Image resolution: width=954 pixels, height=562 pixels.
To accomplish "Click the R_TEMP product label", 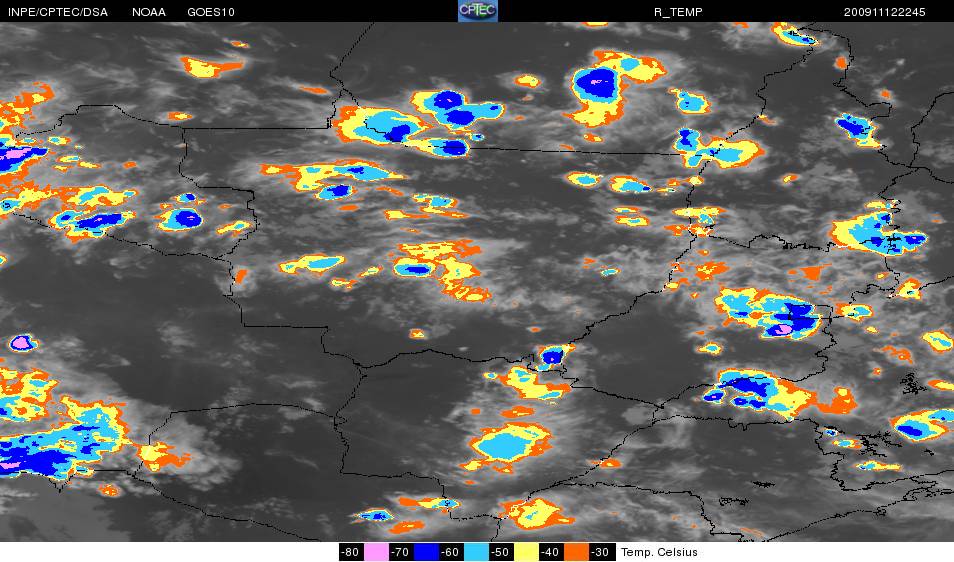I will click(678, 12).
